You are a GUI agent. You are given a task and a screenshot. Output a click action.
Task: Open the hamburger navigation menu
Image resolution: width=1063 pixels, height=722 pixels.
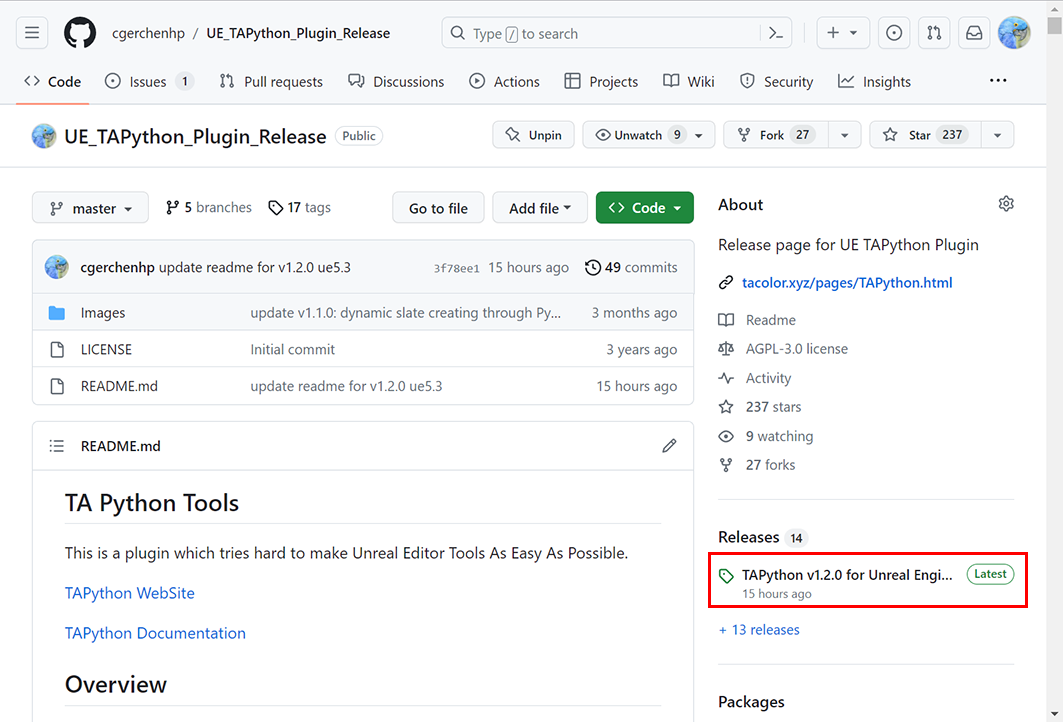[x=32, y=33]
